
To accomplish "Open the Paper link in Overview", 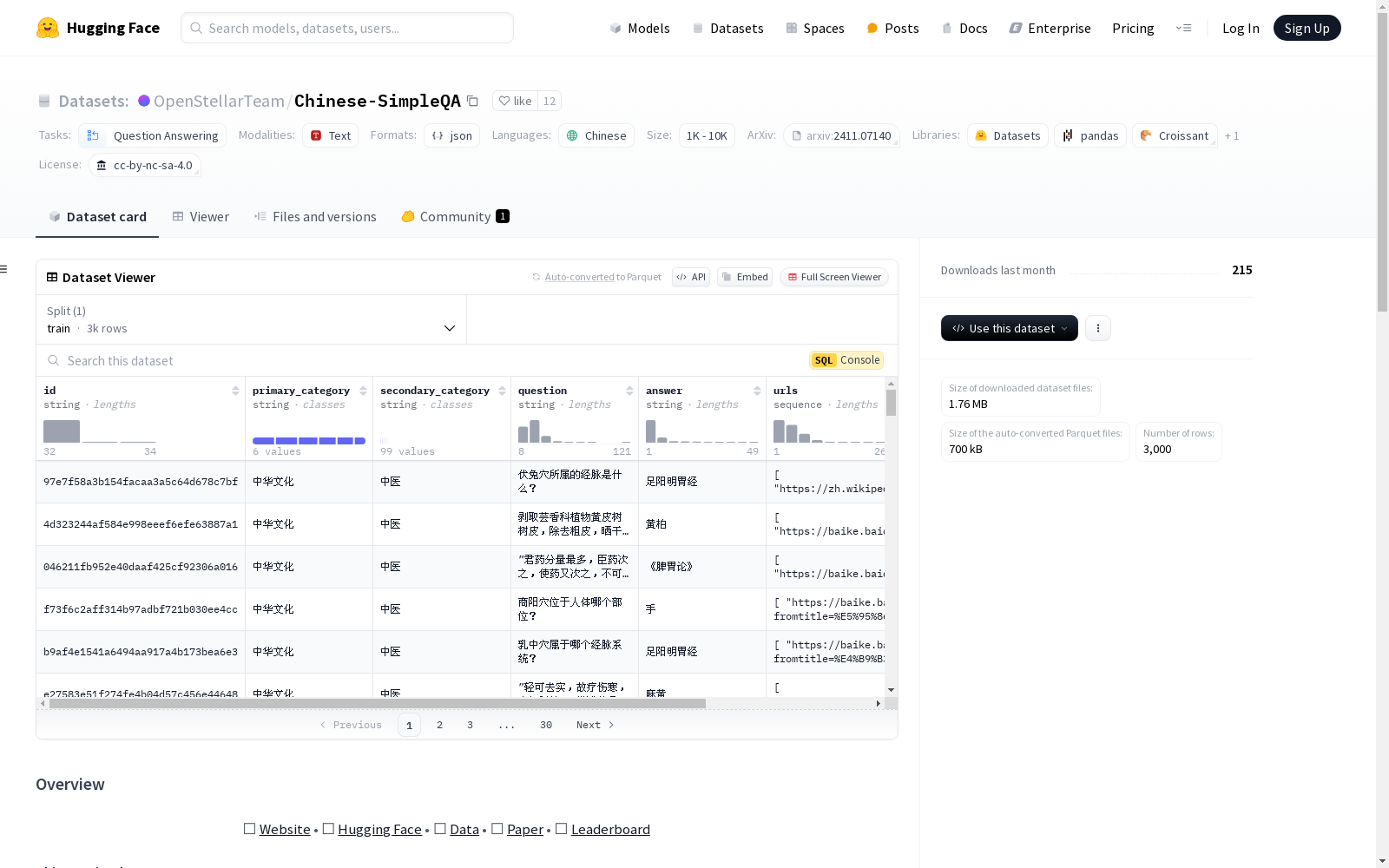I will point(525,829).
